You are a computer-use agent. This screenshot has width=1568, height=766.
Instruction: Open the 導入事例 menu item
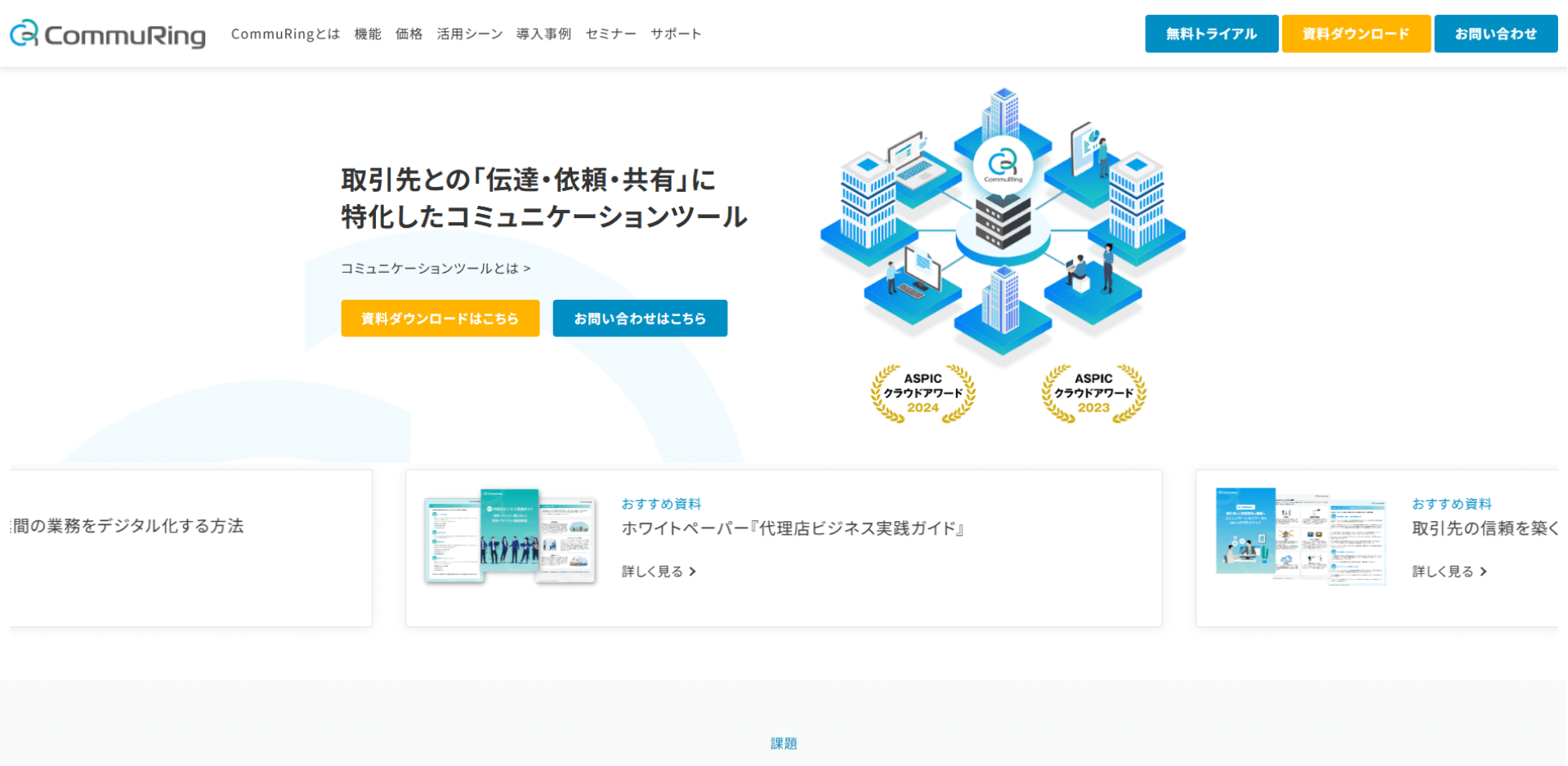543,33
